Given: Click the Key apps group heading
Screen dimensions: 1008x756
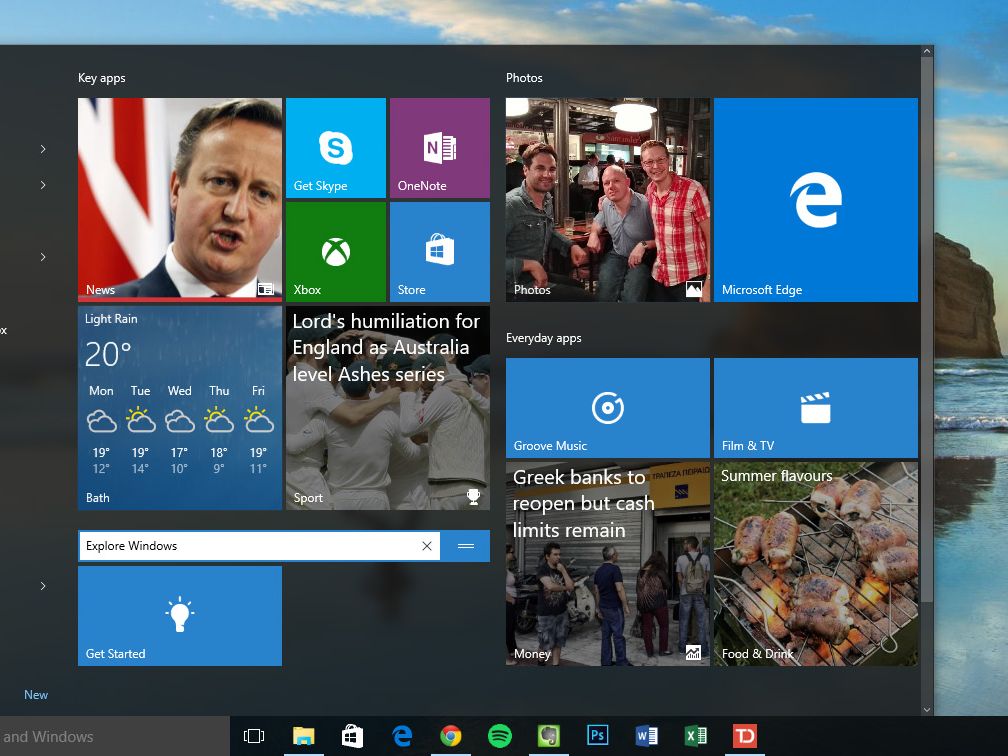Looking at the screenshot, I should [x=102, y=78].
